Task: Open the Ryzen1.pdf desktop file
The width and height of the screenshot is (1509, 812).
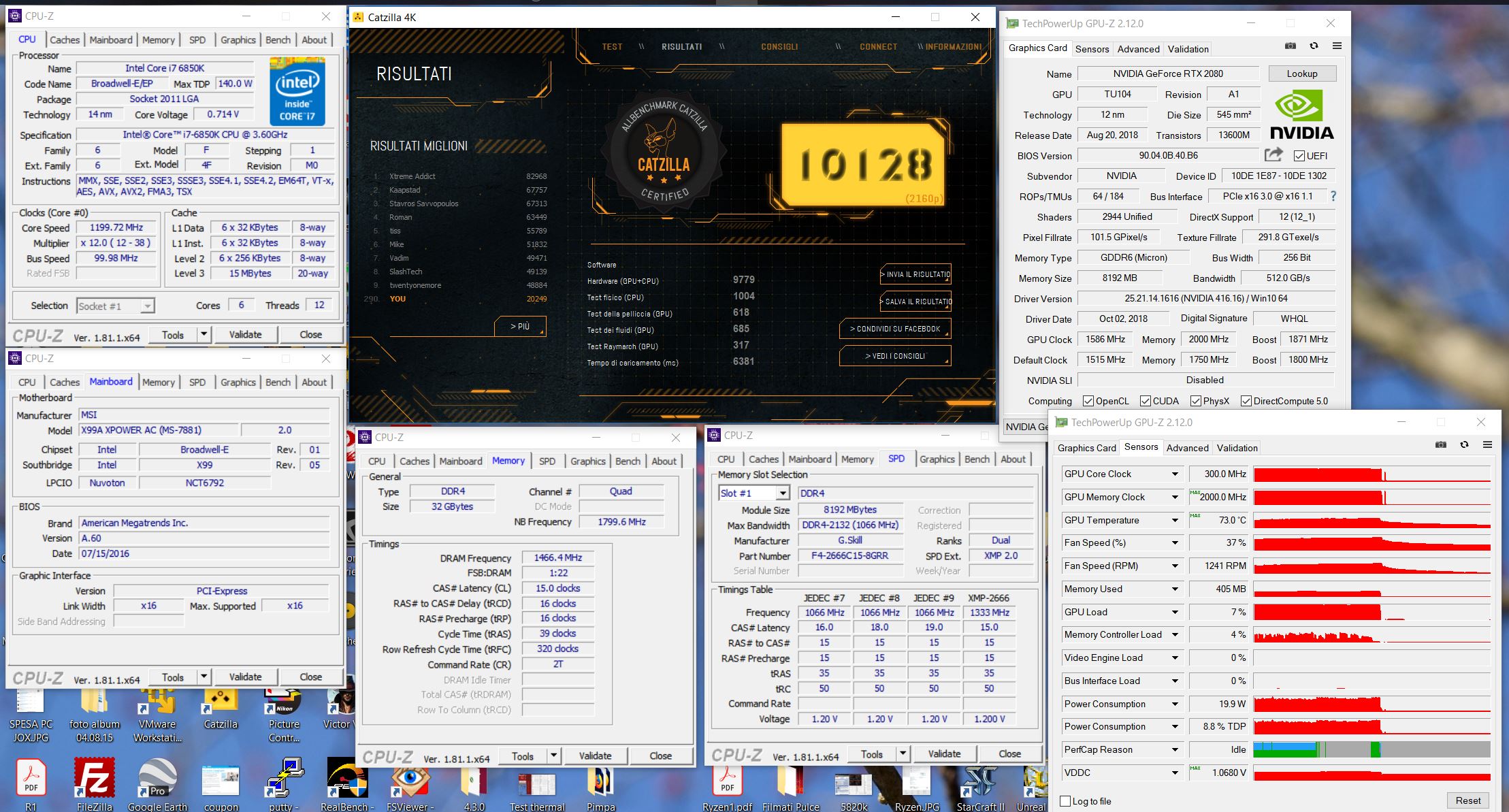Action: pyautogui.click(x=728, y=788)
